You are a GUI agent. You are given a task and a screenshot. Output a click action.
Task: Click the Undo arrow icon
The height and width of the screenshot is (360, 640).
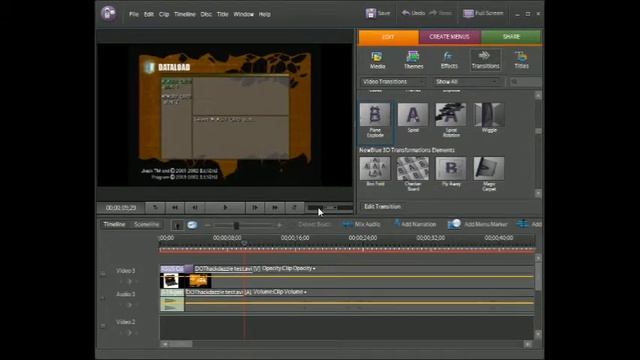[406, 13]
